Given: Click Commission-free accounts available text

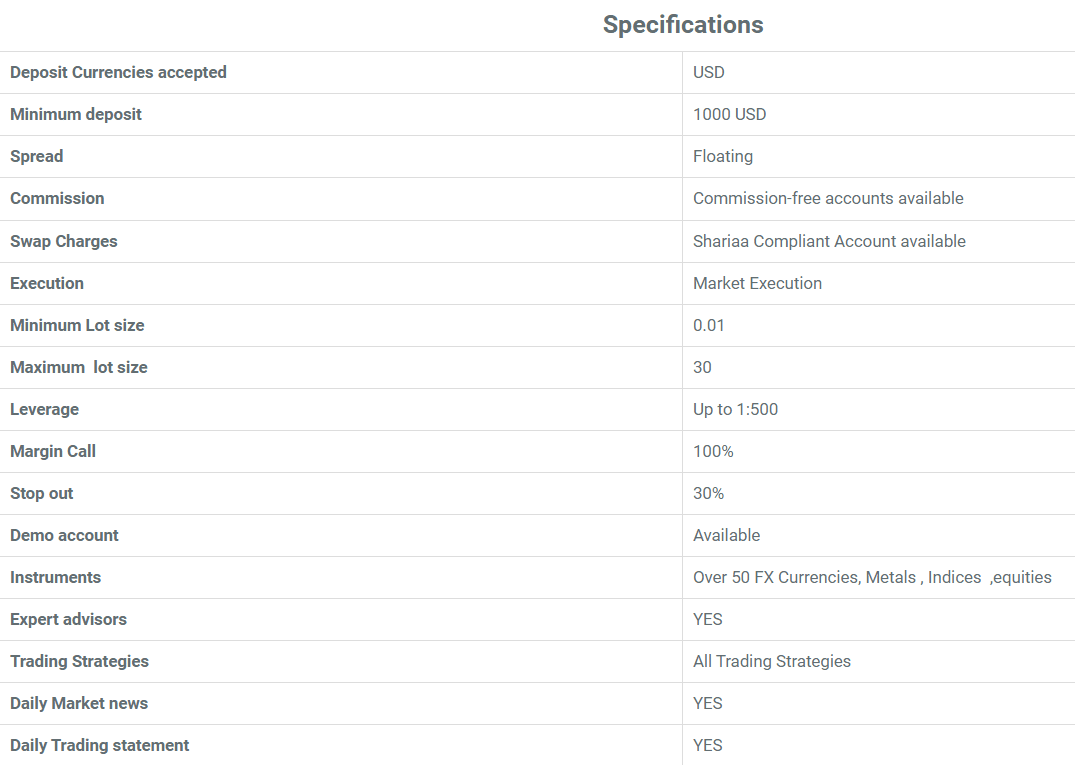Looking at the screenshot, I should click(828, 198).
